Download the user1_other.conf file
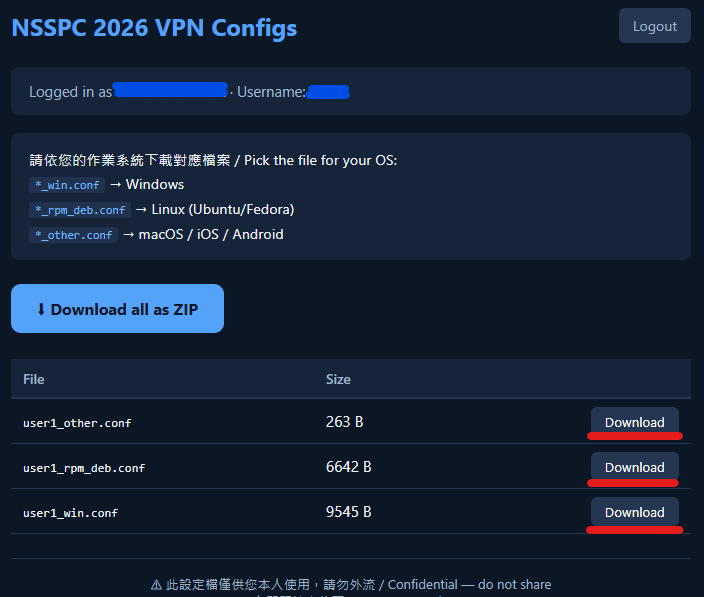Screen dimensions: 704x597 coord(634,422)
